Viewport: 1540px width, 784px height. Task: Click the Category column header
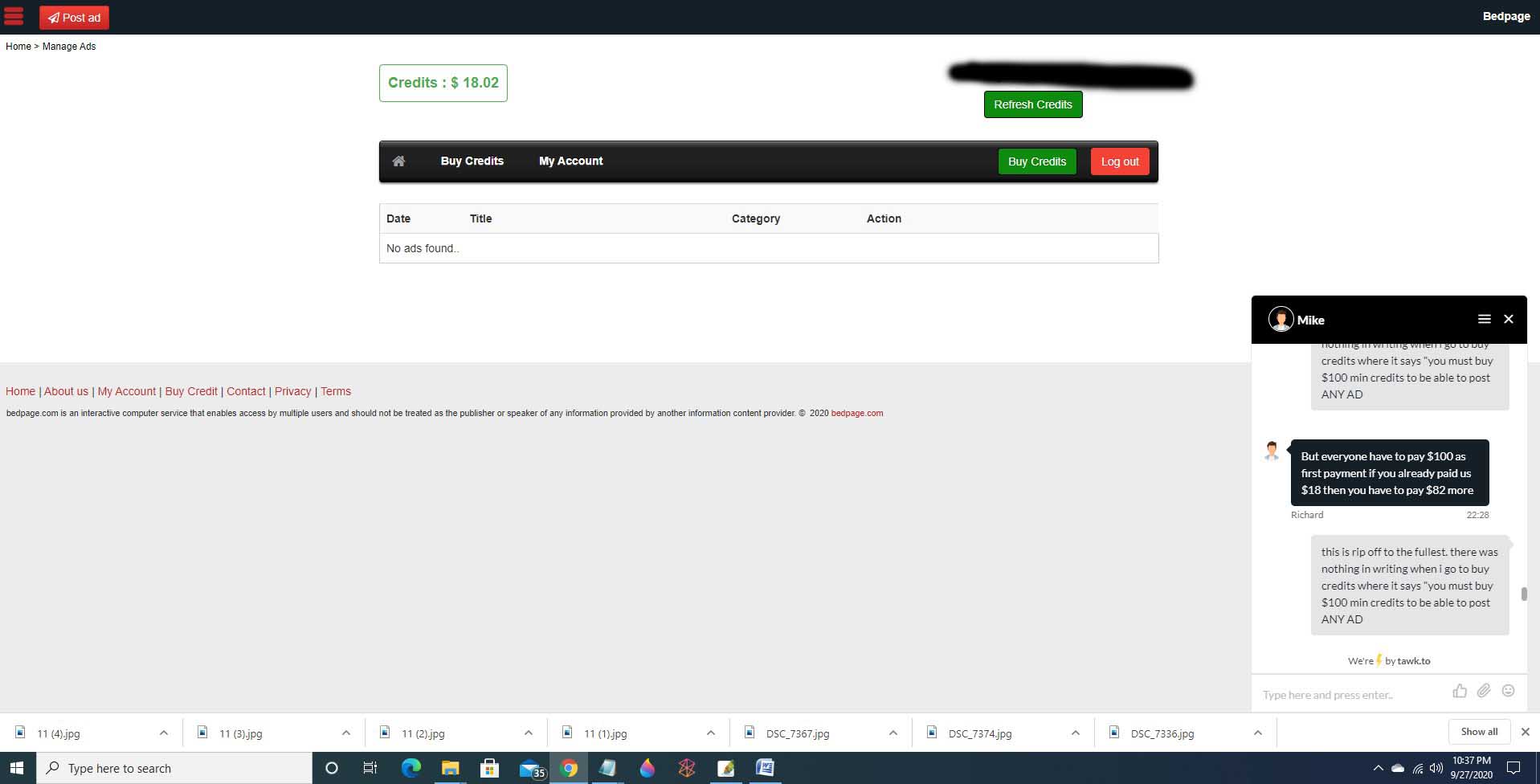point(755,218)
